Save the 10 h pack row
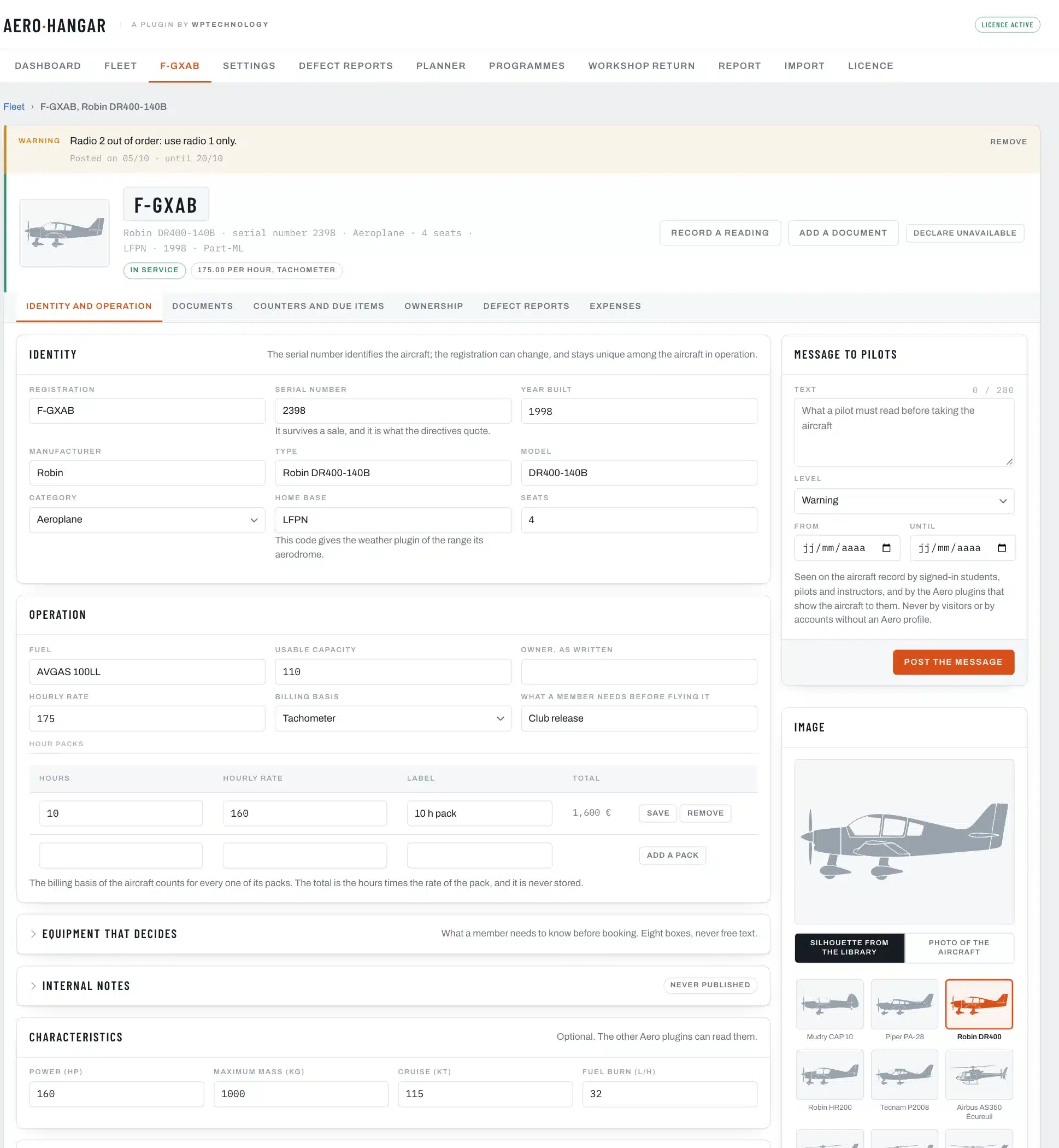This screenshot has height=1148, width=1059. click(x=658, y=813)
